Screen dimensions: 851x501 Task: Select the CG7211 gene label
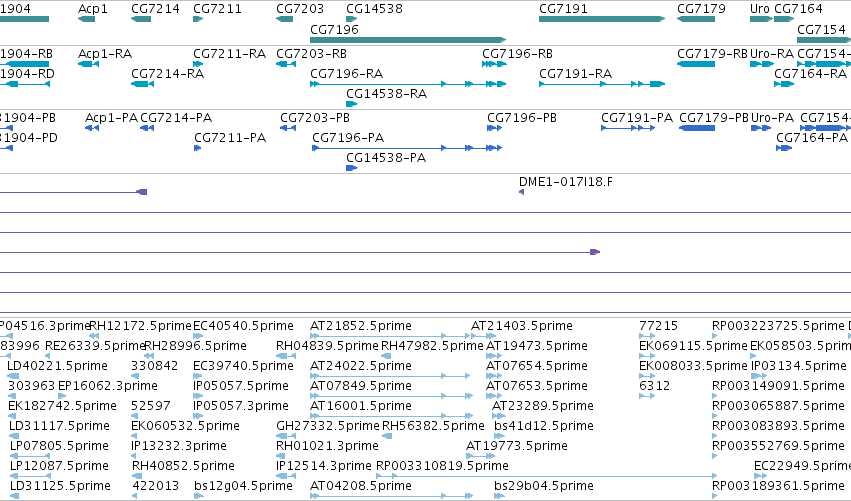click(218, 9)
